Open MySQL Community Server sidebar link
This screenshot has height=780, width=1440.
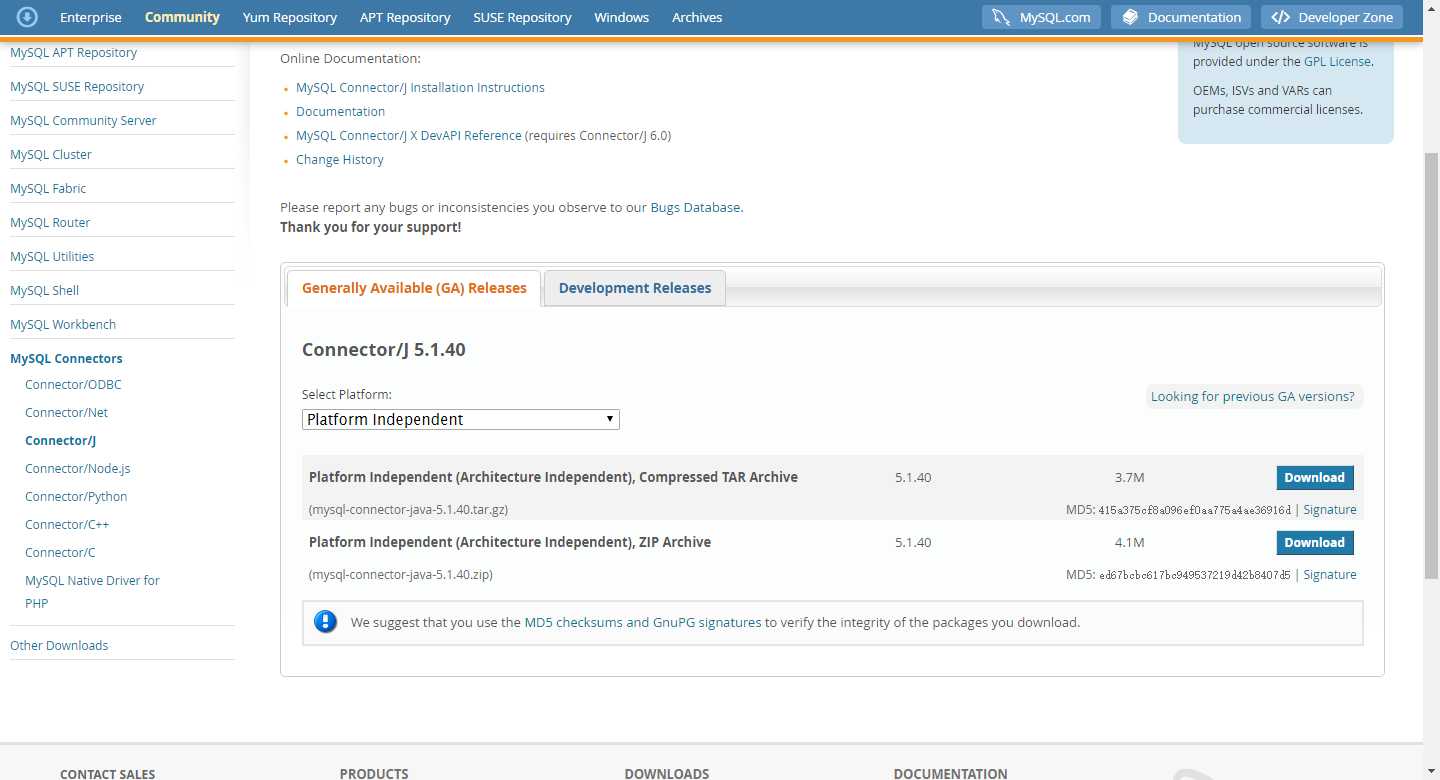point(83,120)
